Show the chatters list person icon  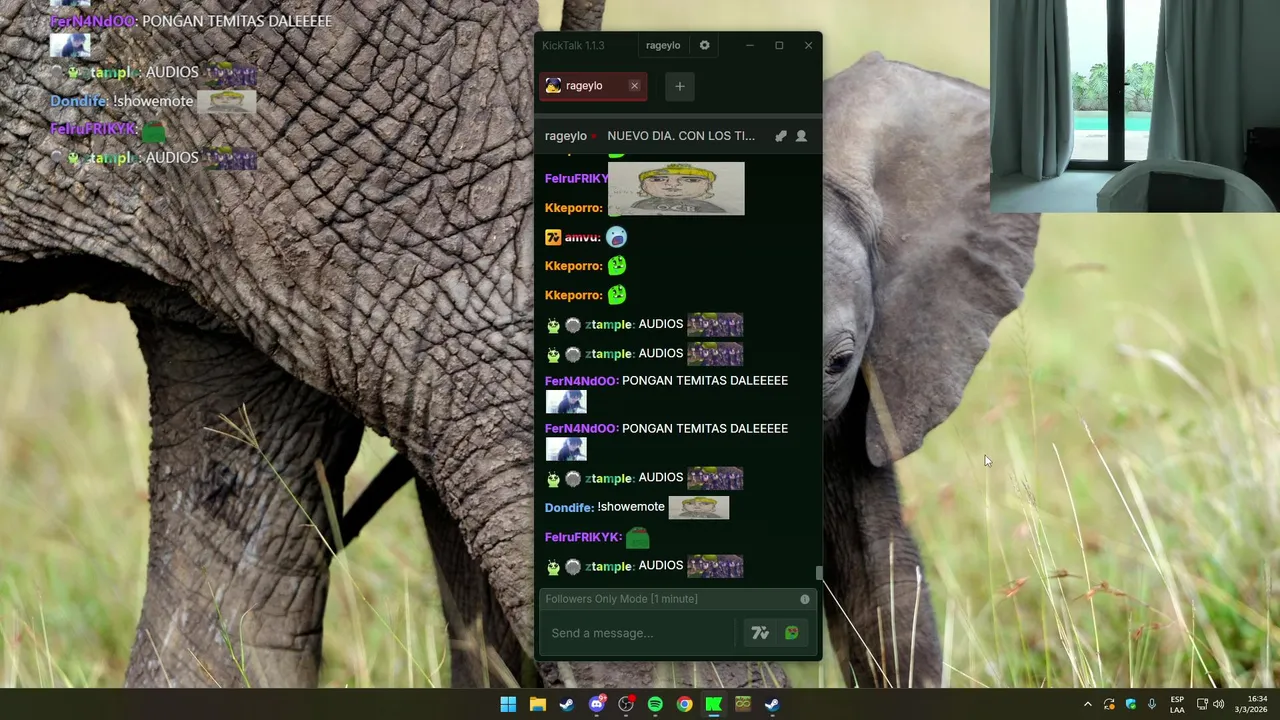click(x=801, y=136)
